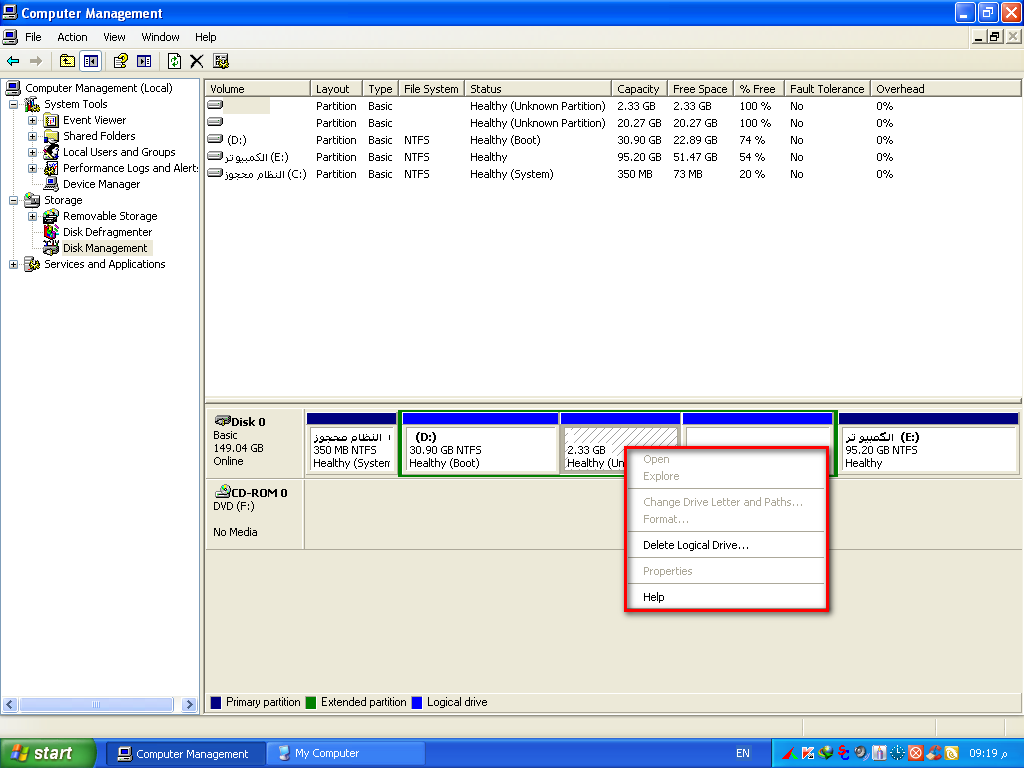The width and height of the screenshot is (1024, 768).
Task: Click the Help question-mark toolbar icon
Action: pos(120,61)
